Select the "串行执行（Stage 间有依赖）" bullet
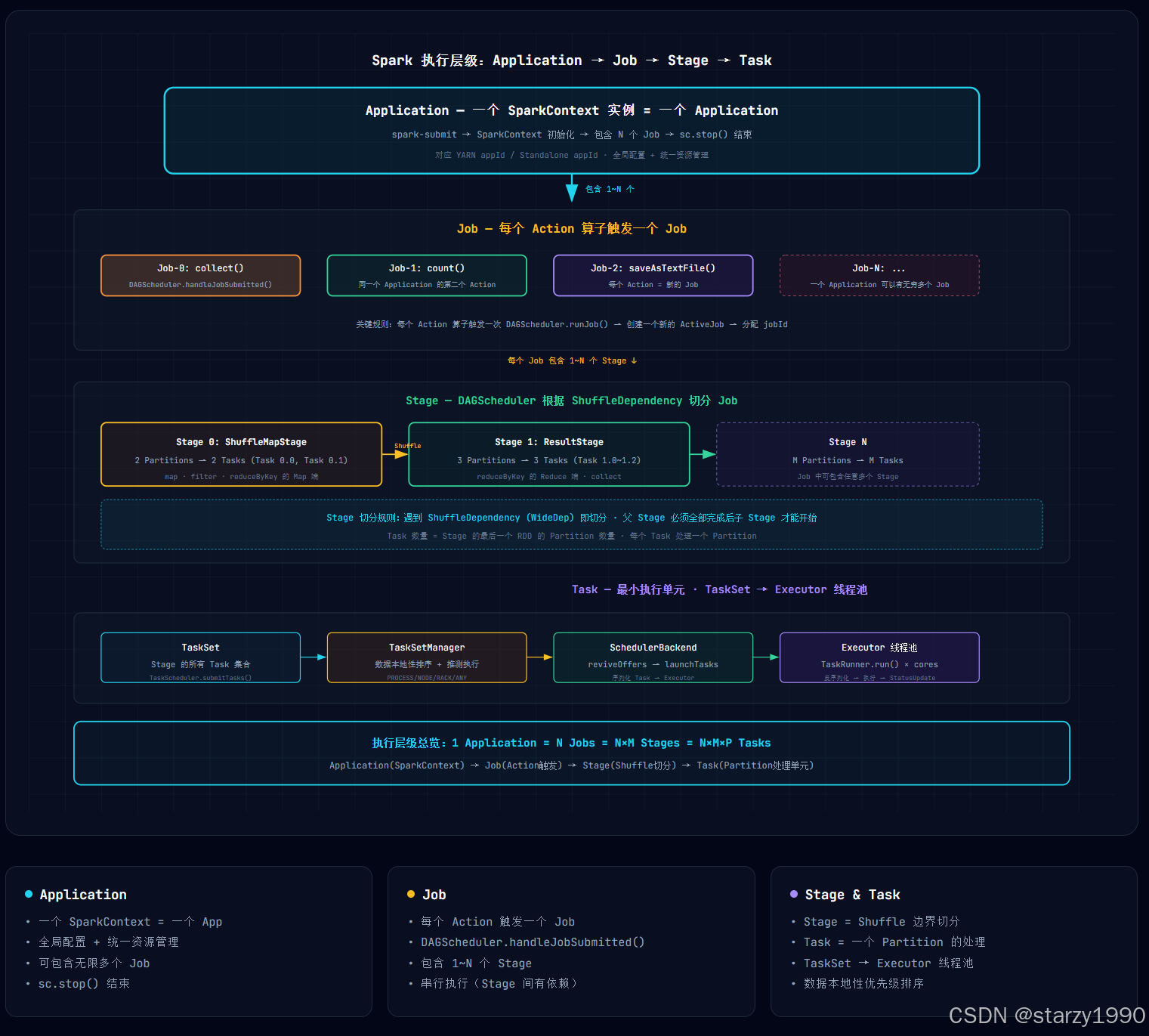1149x1036 pixels. click(500, 984)
